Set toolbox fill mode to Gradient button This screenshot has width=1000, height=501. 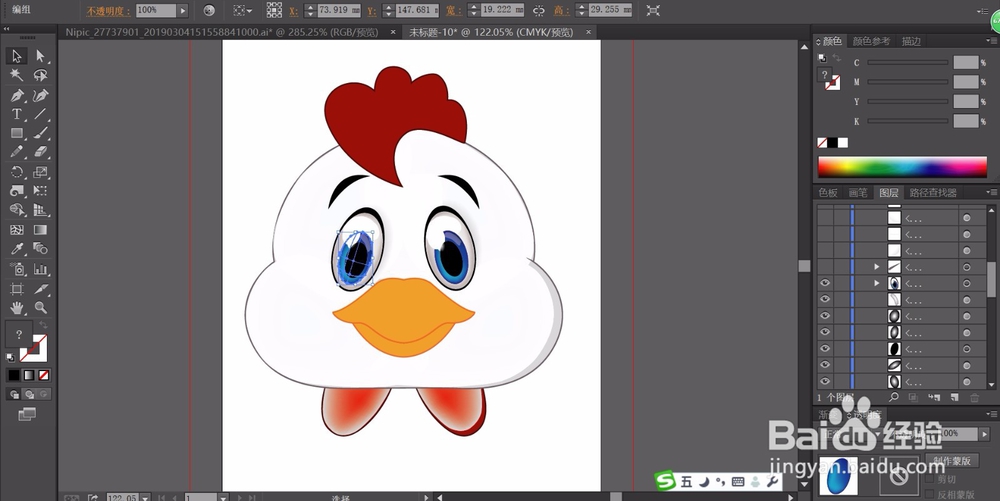tap(29, 375)
